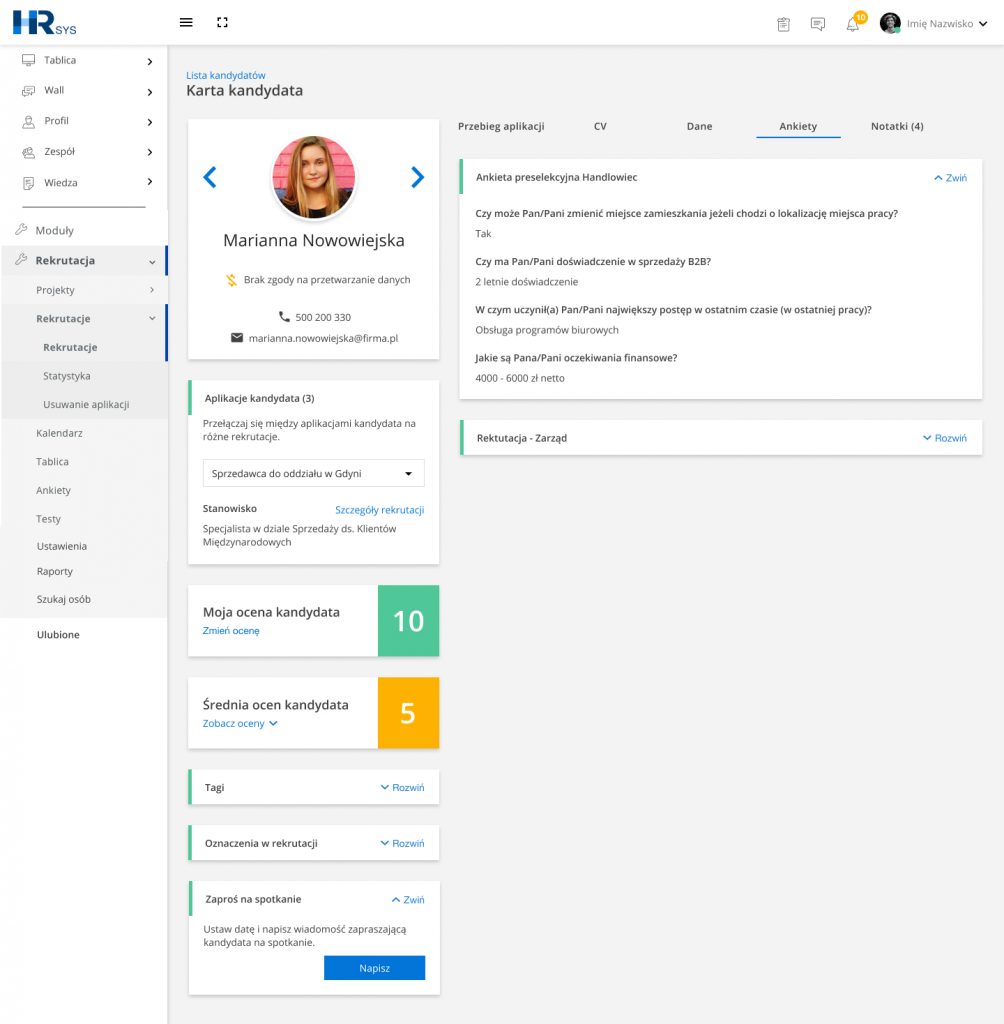Click Zmień ocenę link

pos(231,631)
